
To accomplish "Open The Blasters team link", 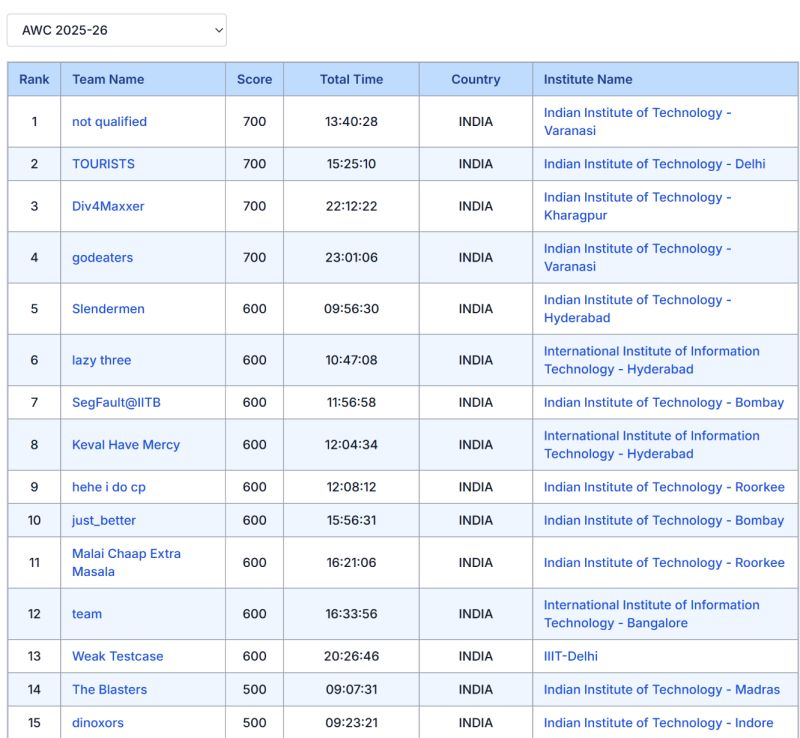I will 109,690.
